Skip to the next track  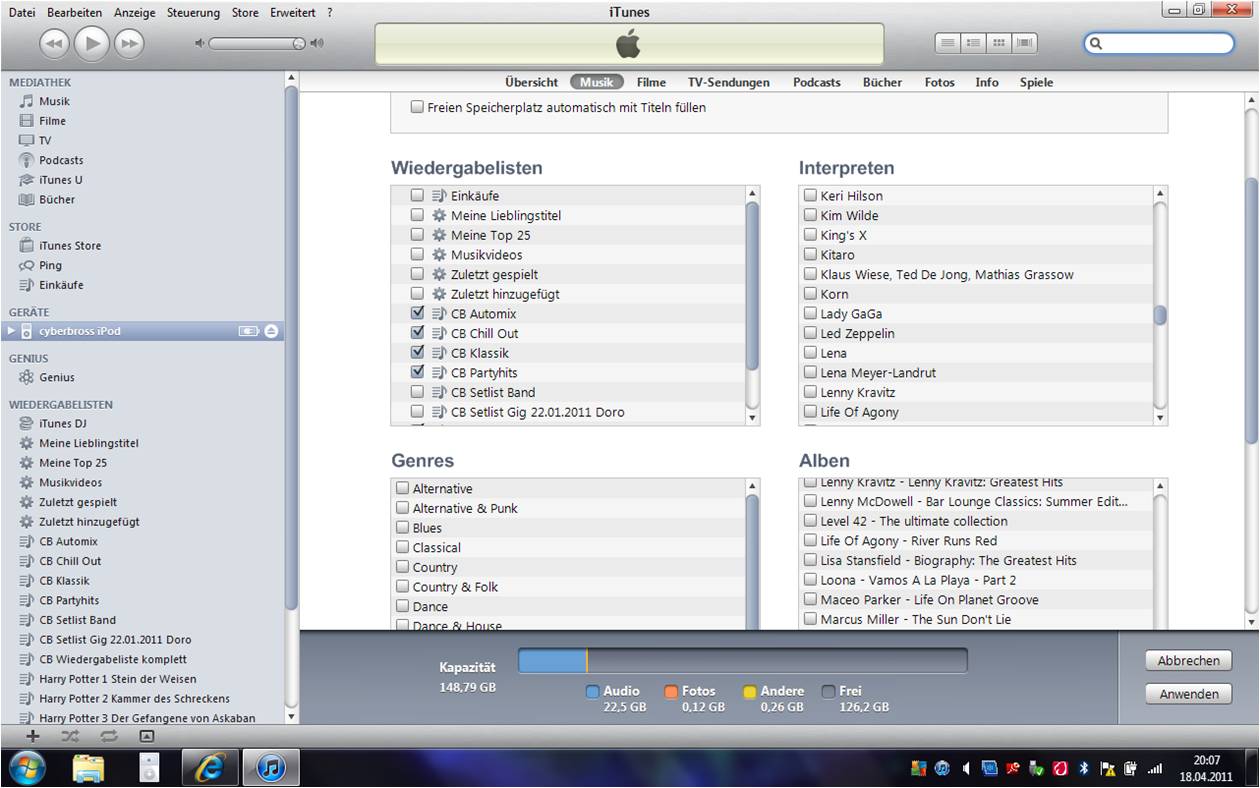click(129, 43)
